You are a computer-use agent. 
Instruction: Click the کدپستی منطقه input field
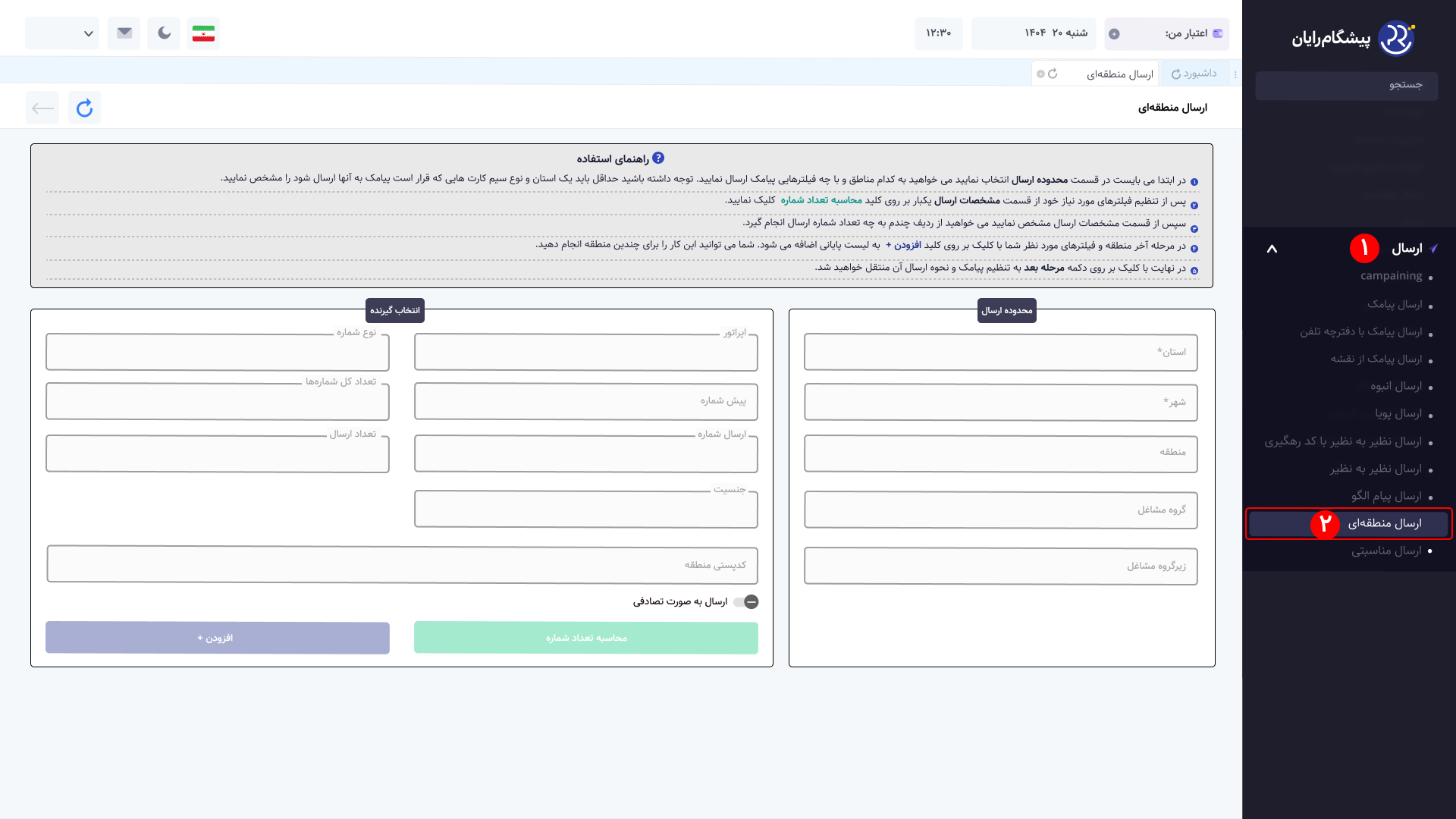[402, 565]
